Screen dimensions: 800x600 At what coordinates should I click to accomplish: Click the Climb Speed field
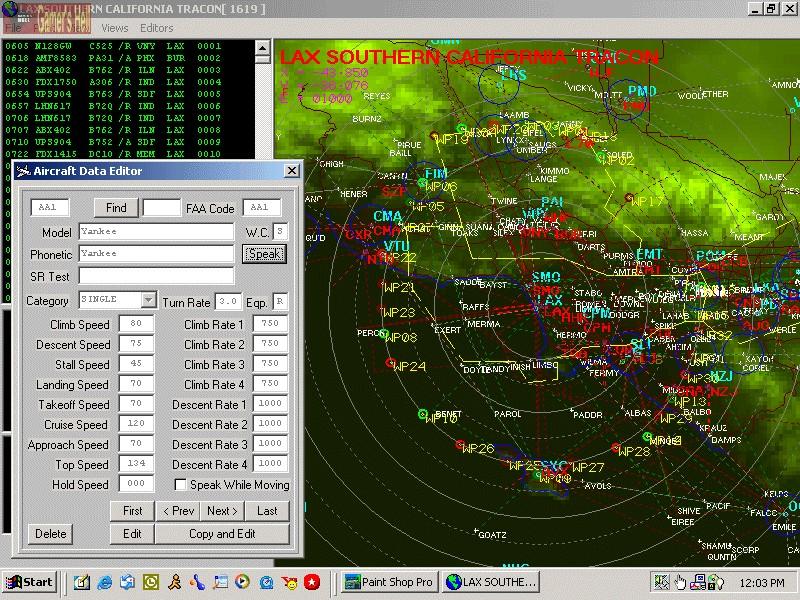point(136,323)
